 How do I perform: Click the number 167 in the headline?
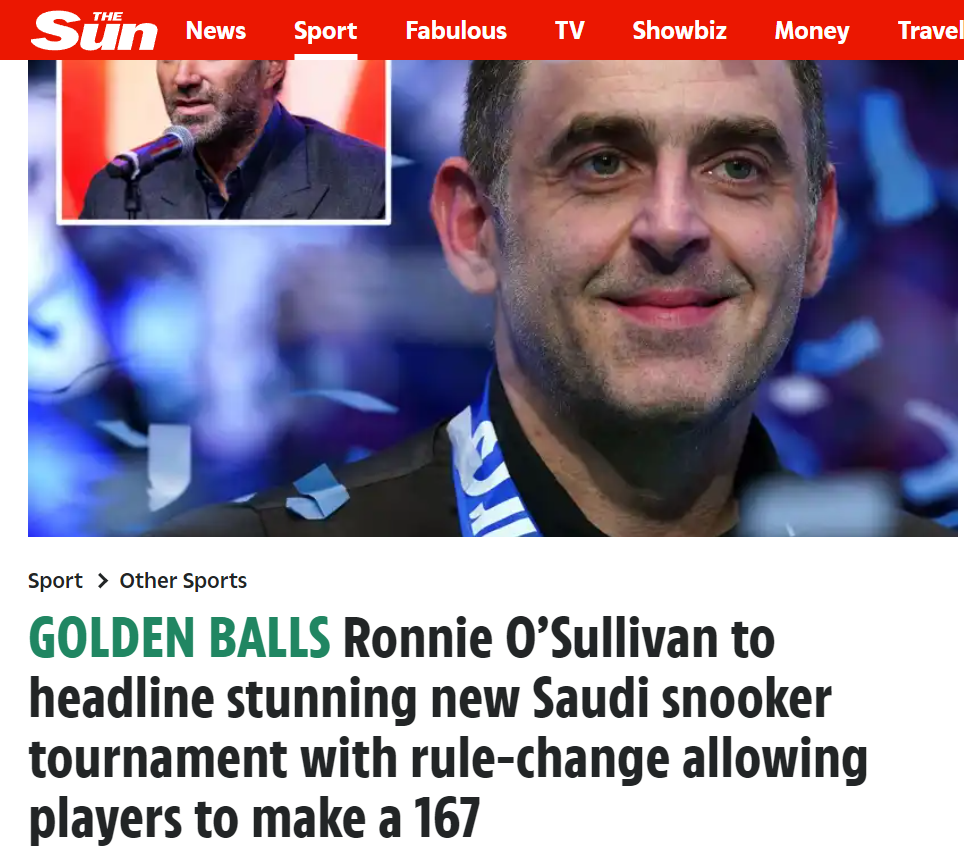pos(447,819)
